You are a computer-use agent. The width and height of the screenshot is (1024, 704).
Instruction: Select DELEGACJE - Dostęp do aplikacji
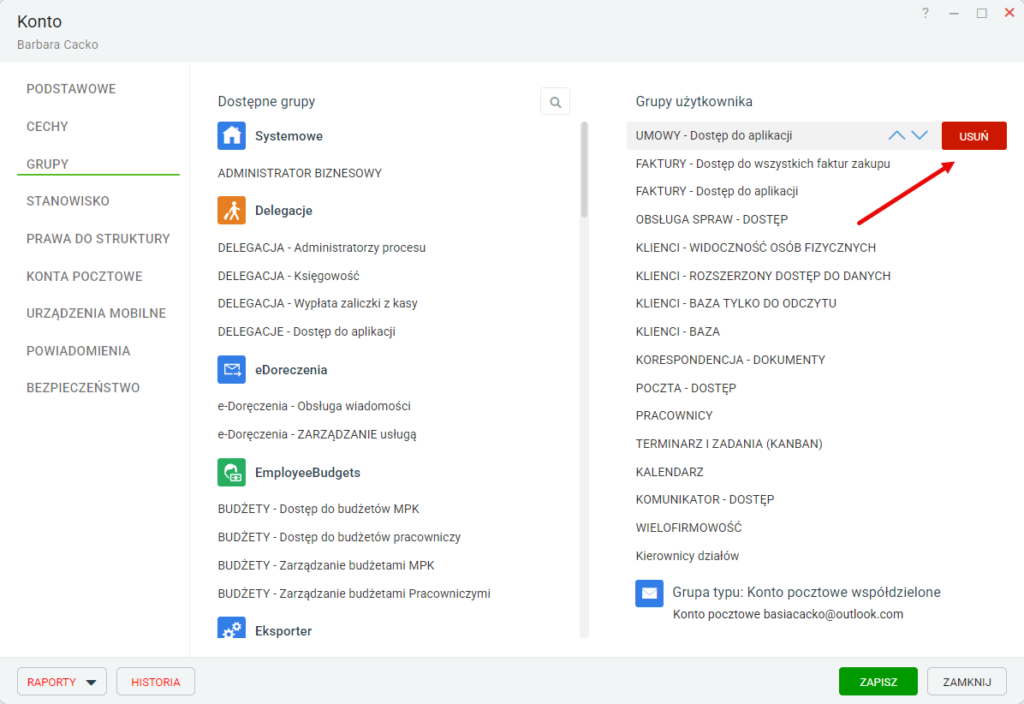pos(306,331)
